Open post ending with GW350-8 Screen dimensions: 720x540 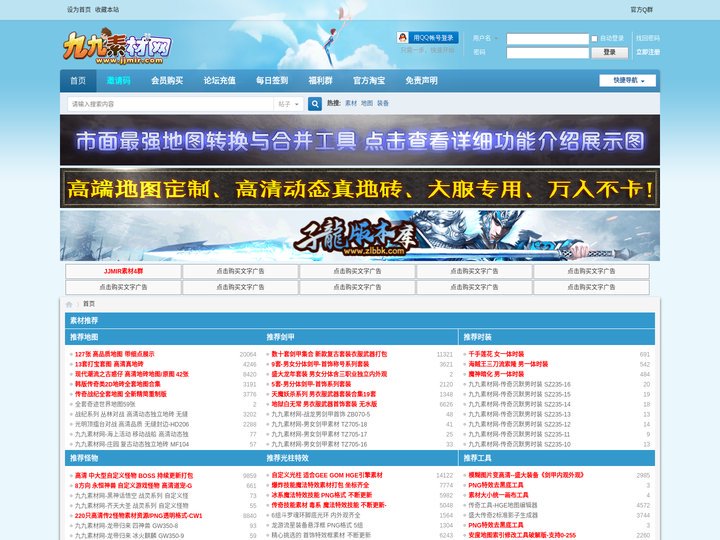[x=126, y=526]
